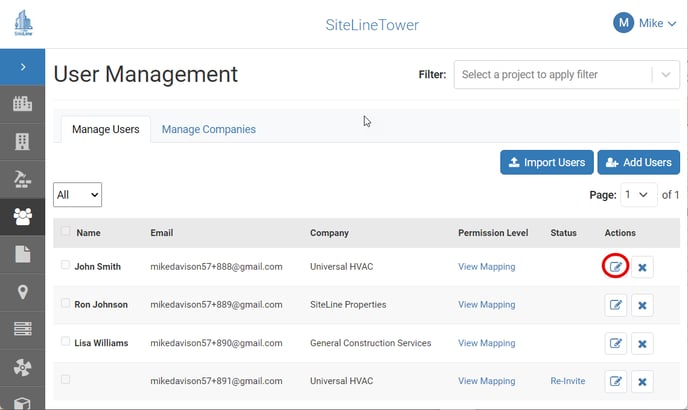688x410 pixels.
Task: Click the edit icon for John Smith
Action: coord(615,267)
